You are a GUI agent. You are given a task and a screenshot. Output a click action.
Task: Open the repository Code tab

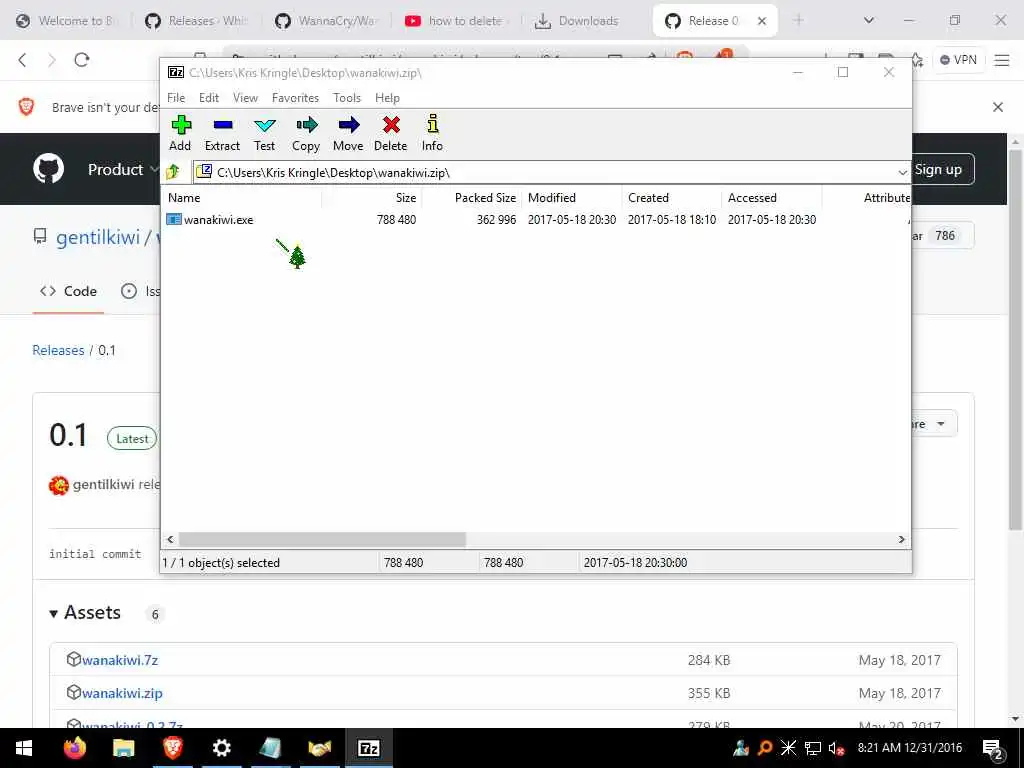(x=69, y=291)
